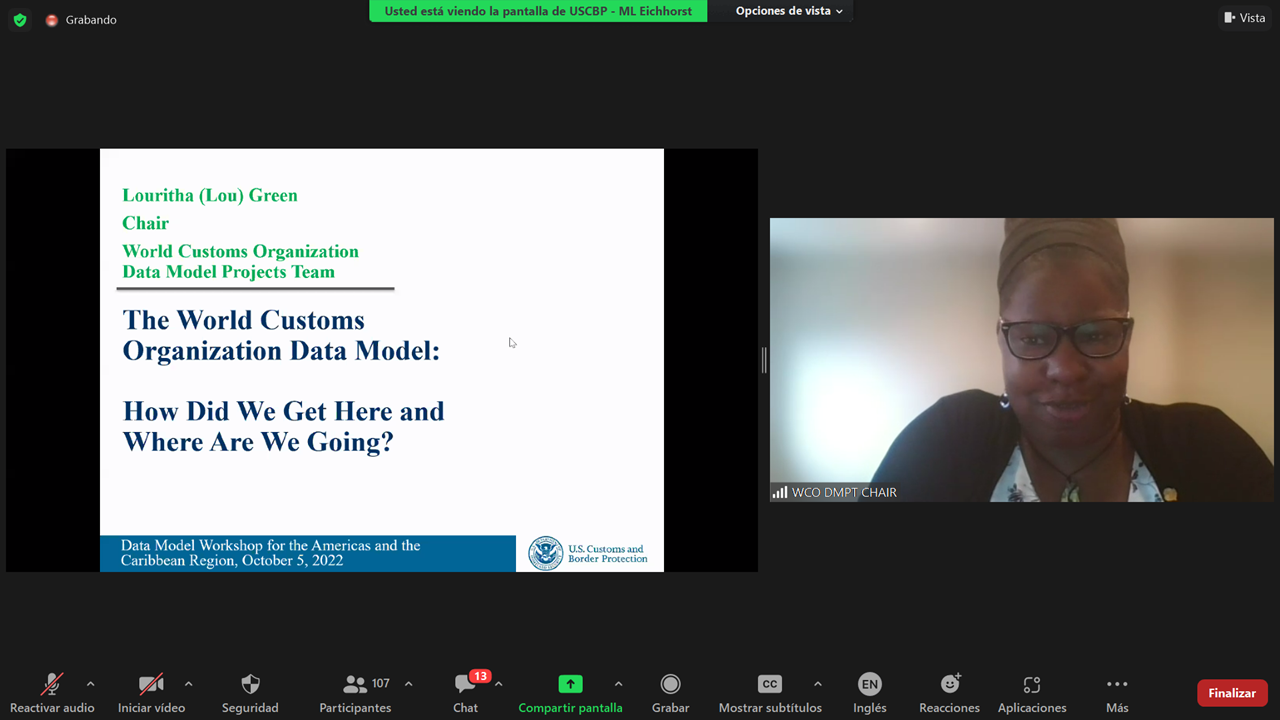Image resolution: width=1280 pixels, height=720 pixels.
Task: Open the Opciones de vista dropdown
Action: coord(789,11)
